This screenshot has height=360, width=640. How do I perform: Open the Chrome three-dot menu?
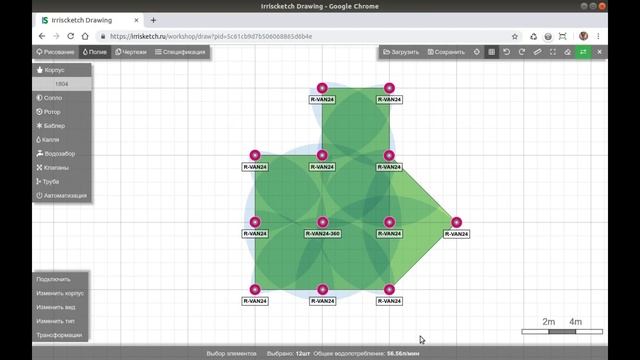point(598,36)
